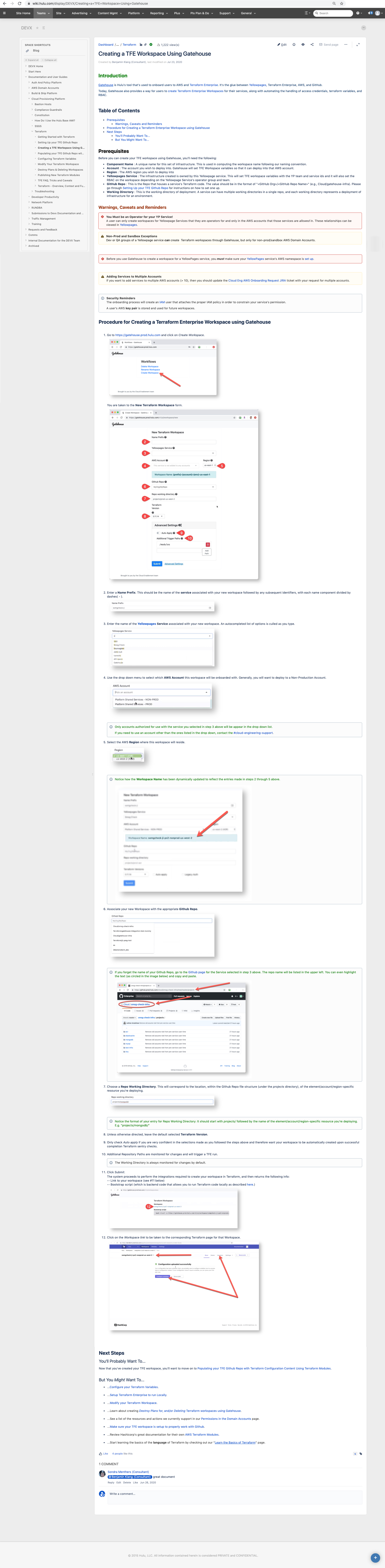
Task: Click the watch (eye) icon
Action: pos(303,45)
